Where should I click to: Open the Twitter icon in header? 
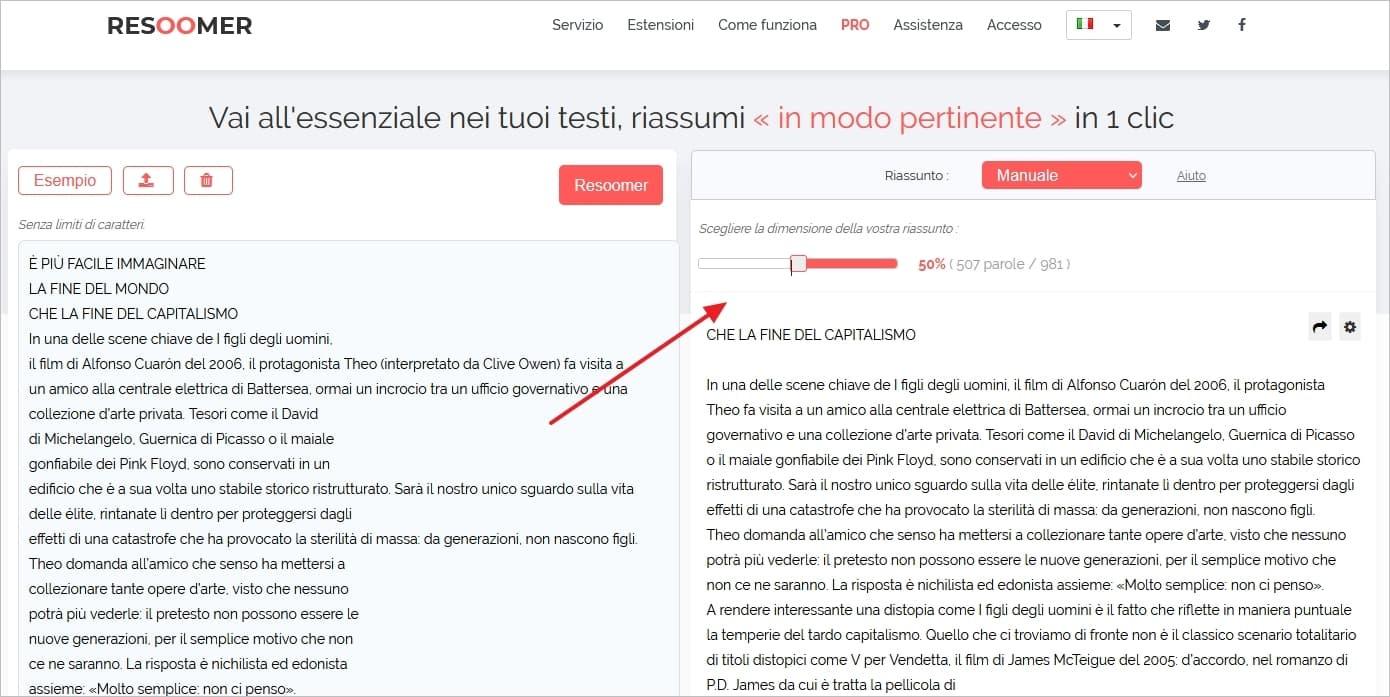point(1203,25)
